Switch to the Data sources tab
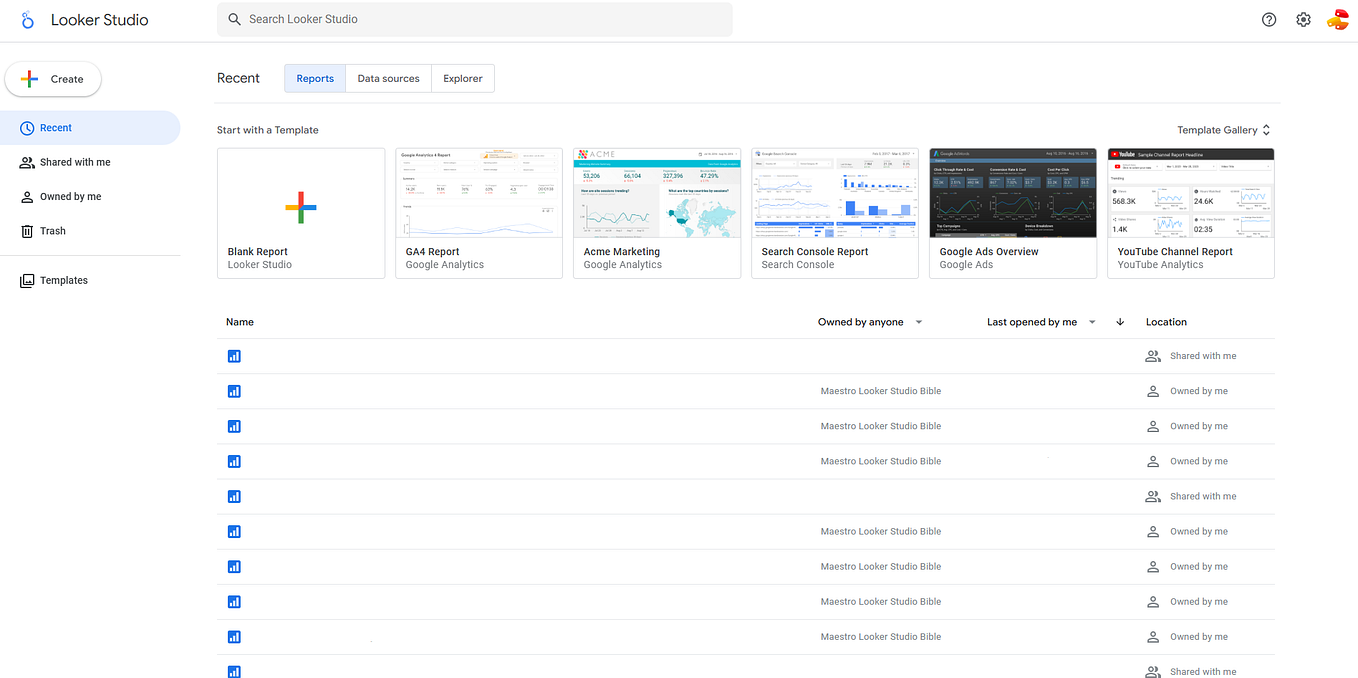This screenshot has height=678, width=1358. pos(388,78)
